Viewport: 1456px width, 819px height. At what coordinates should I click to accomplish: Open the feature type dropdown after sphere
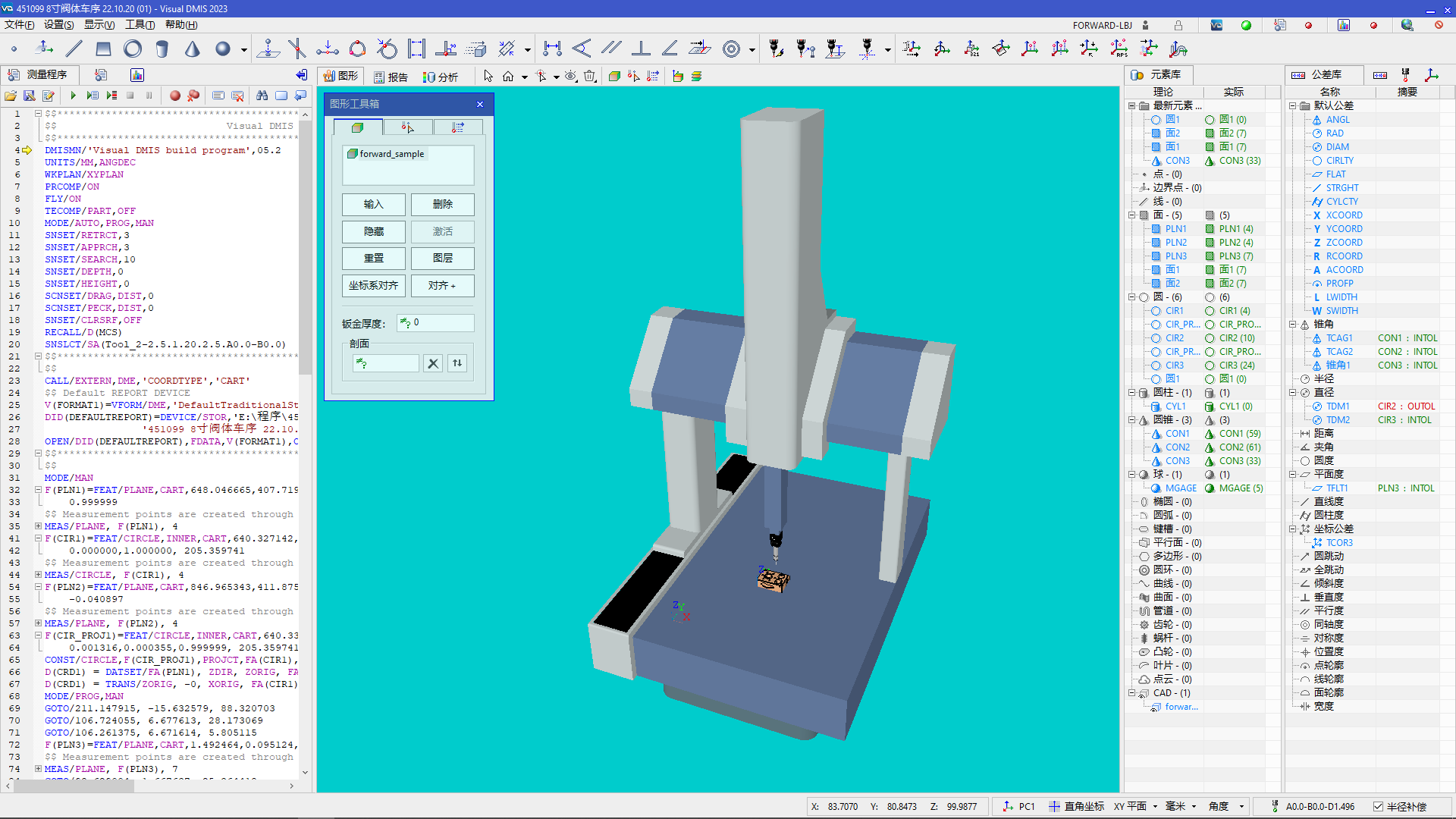pyautogui.click(x=243, y=50)
